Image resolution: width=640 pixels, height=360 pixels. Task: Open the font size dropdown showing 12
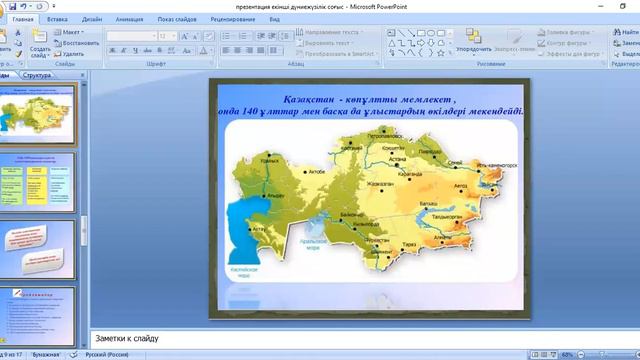tap(167, 36)
